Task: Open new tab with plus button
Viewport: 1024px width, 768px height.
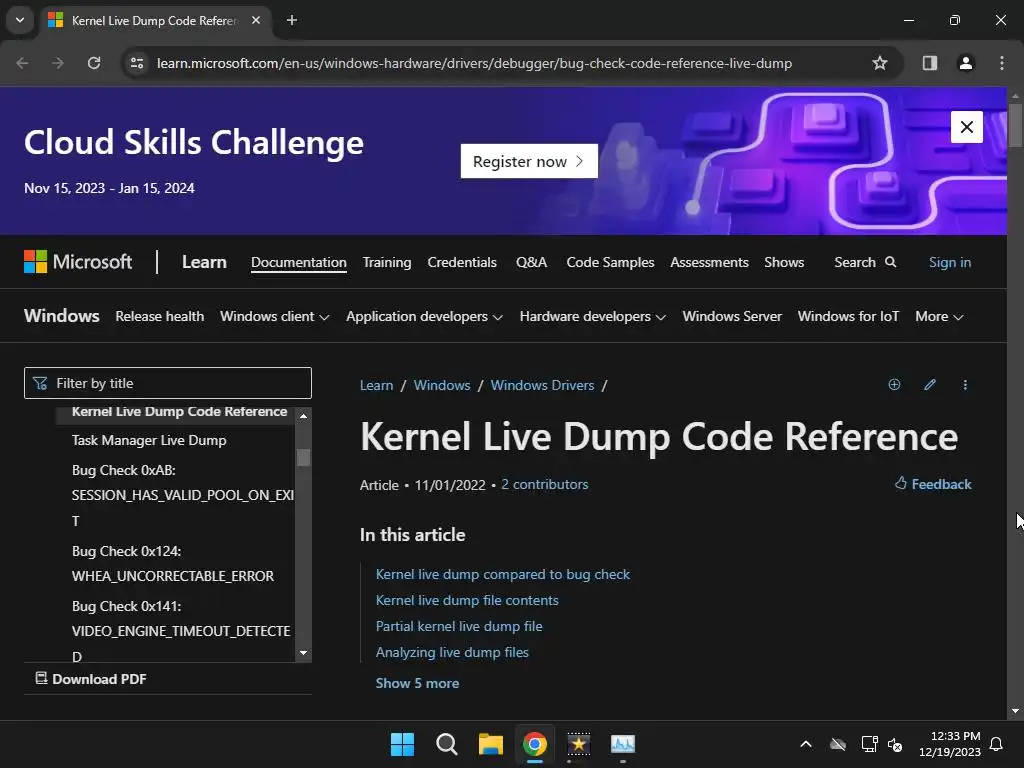Action: click(x=292, y=20)
